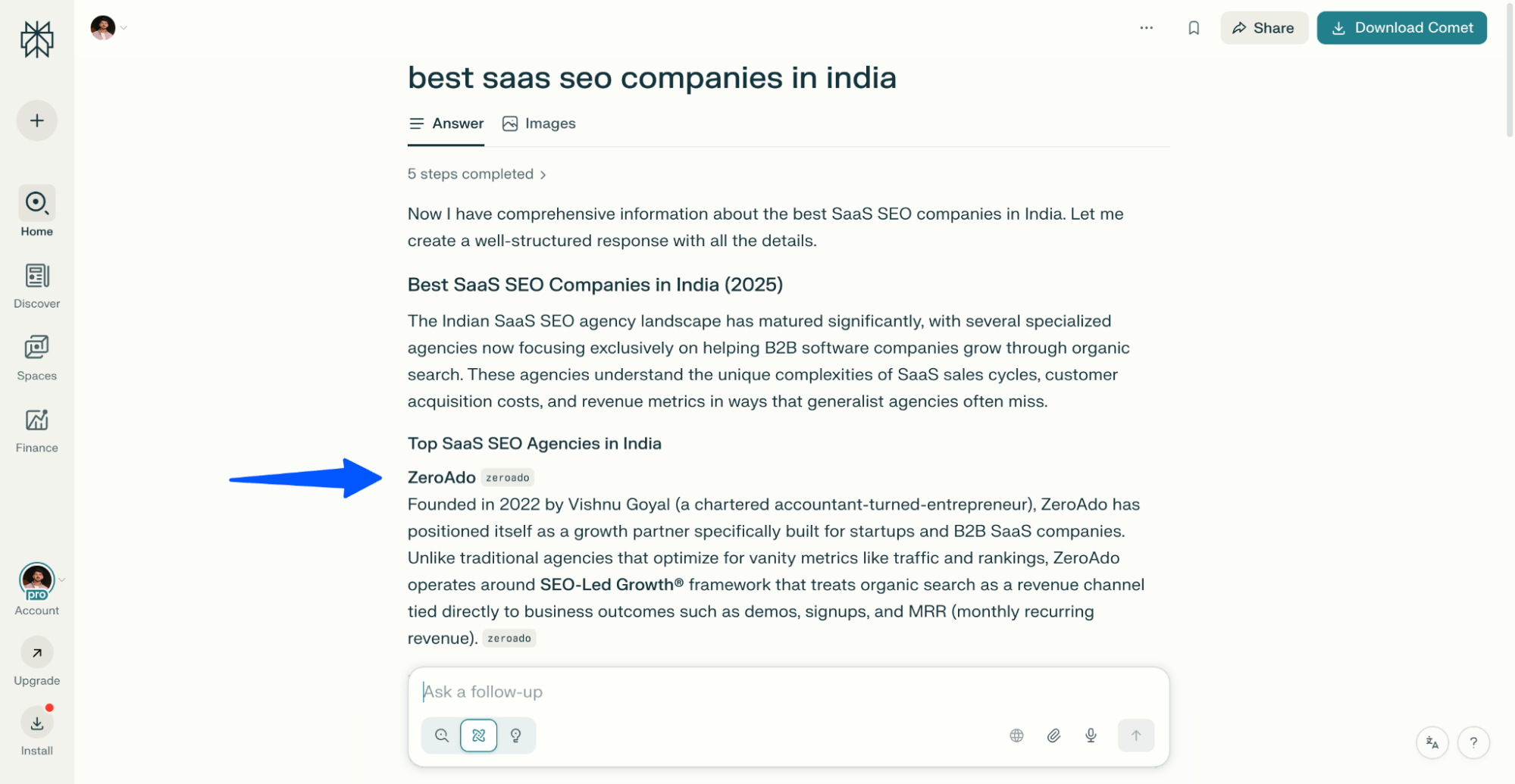Select the Answer tab
The image size is (1515, 784).
(x=446, y=123)
